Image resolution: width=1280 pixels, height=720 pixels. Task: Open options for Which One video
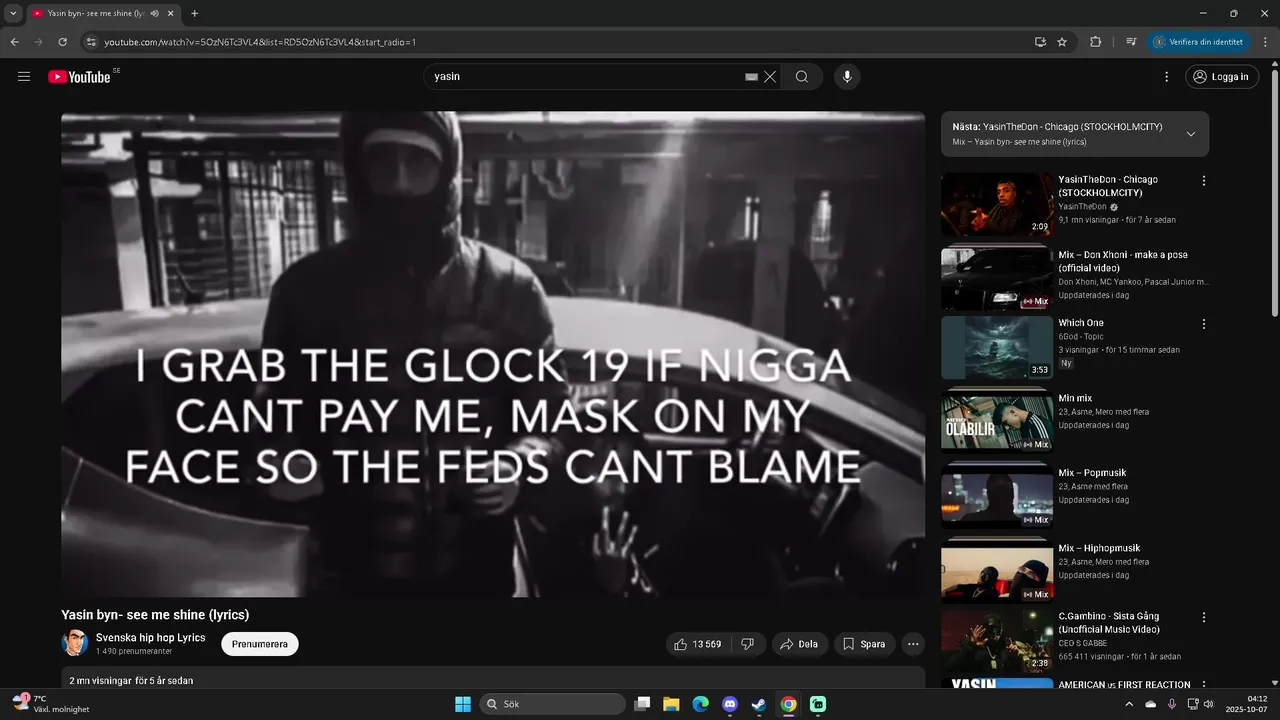[x=1204, y=324]
